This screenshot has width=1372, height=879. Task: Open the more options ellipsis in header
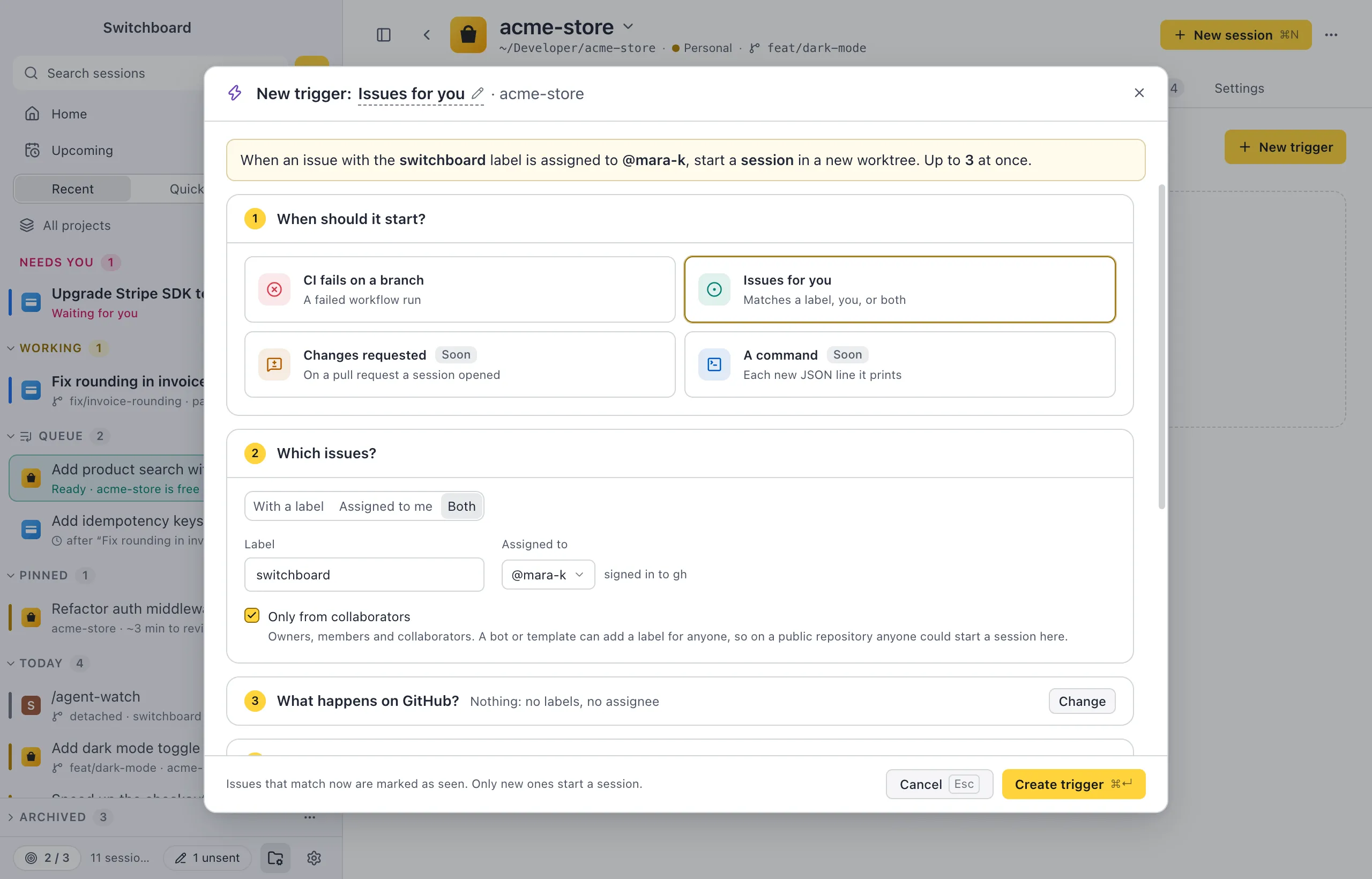[x=1331, y=35]
